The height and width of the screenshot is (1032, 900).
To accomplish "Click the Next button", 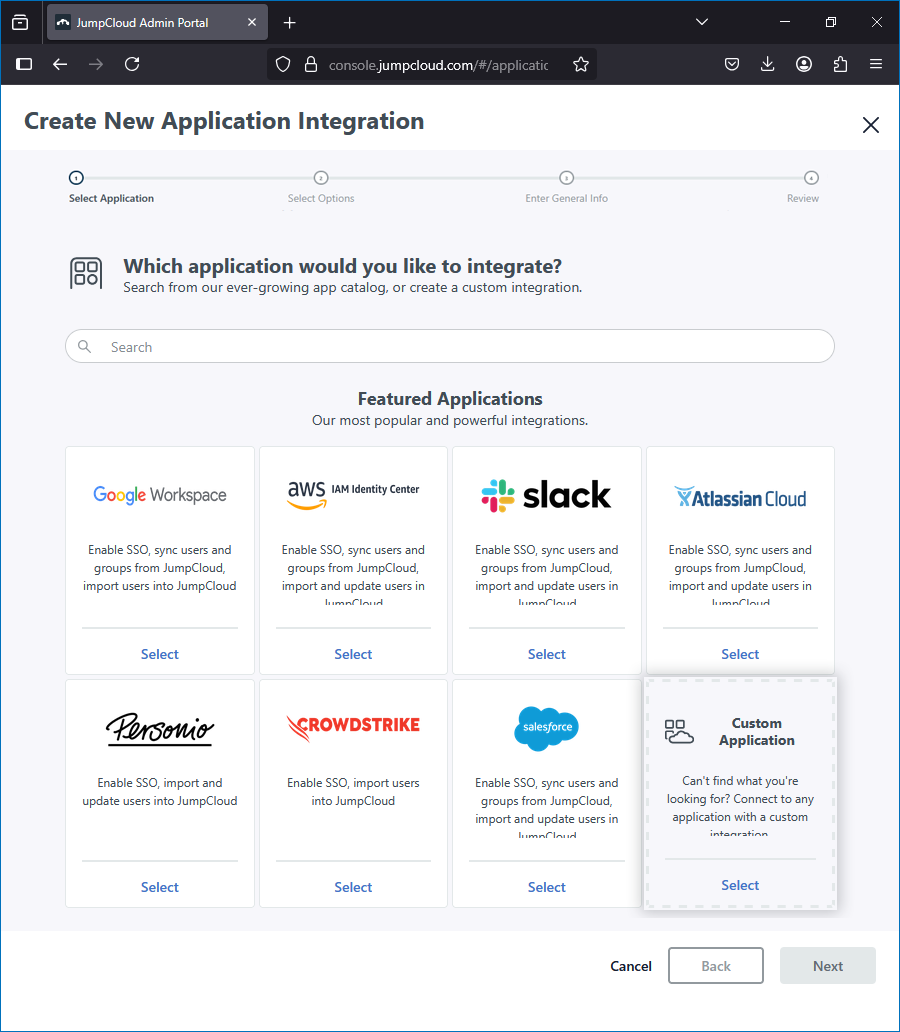I will click(x=827, y=966).
